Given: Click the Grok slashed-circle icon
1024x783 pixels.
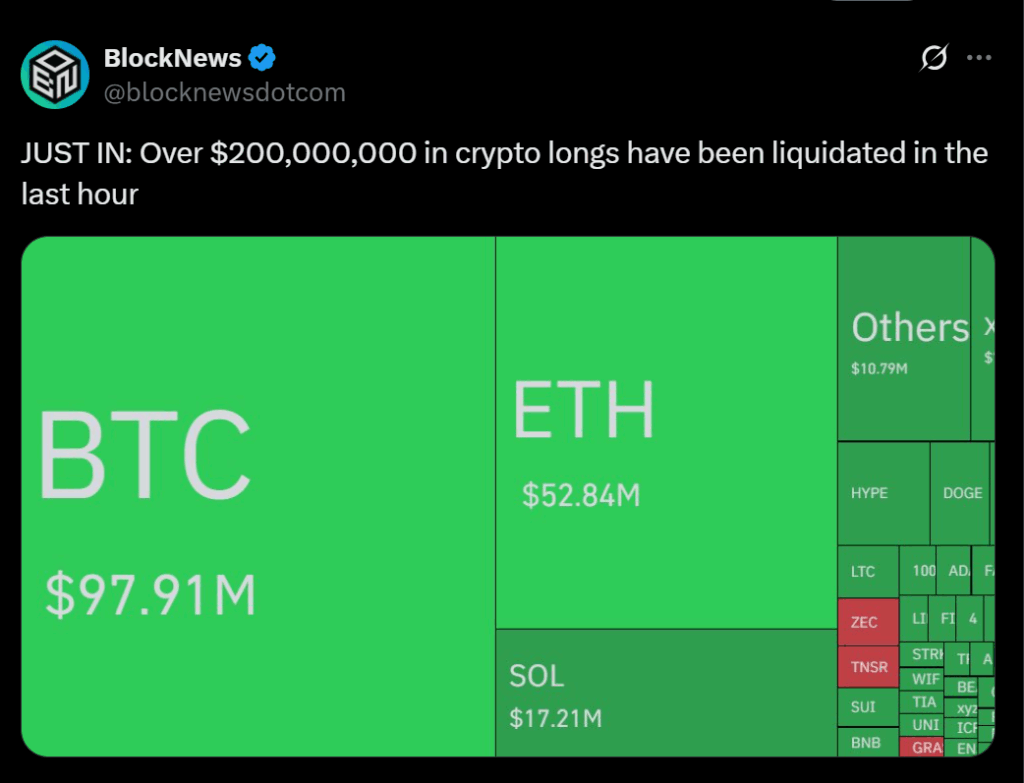Looking at the screenshot, I should [x=933, y=59].
